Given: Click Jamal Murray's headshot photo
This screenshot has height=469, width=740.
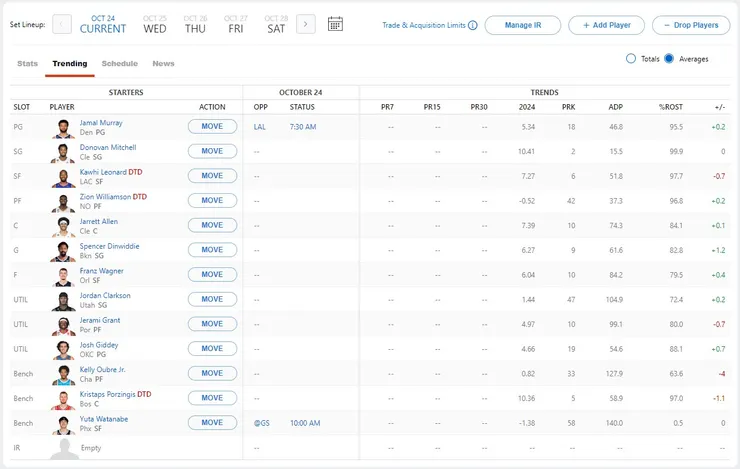Looking at the screenshot, I should pos(64,128).
